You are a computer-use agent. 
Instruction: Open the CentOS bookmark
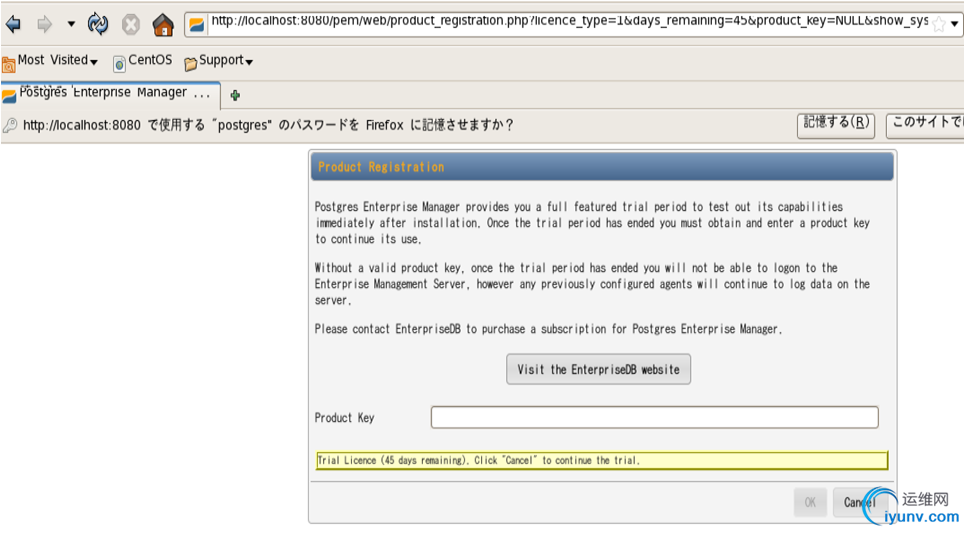tap(143, 61)
